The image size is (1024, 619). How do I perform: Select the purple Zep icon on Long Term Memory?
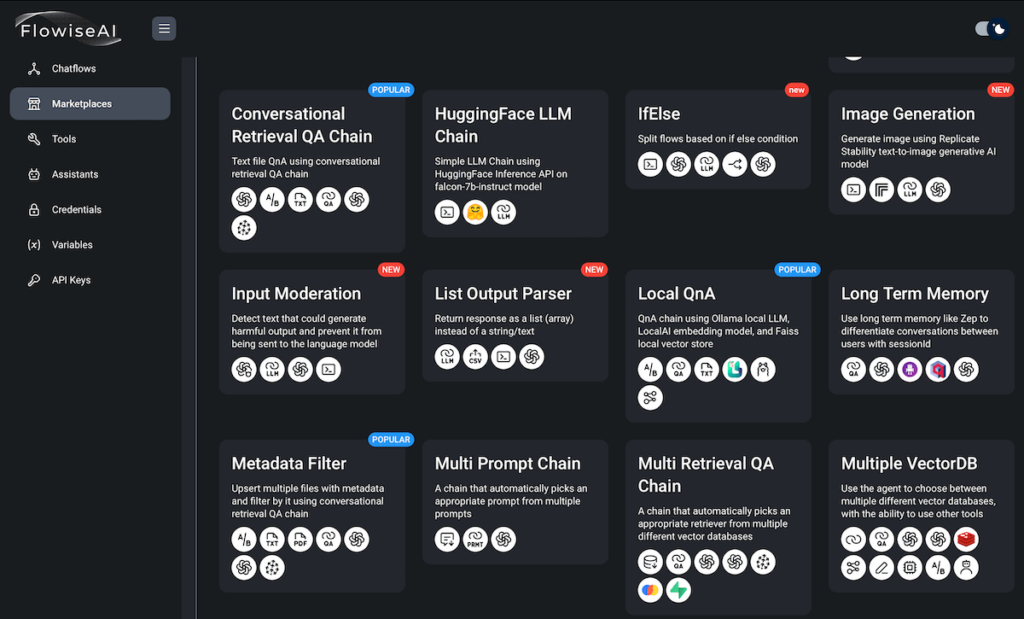908,369
